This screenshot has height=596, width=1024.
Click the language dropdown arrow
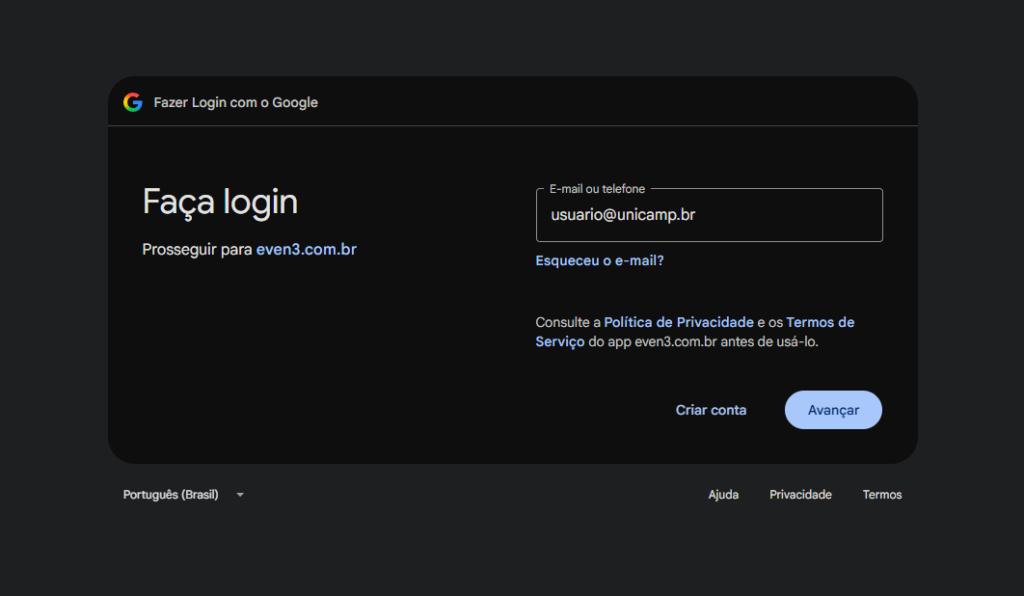point(240,495)
